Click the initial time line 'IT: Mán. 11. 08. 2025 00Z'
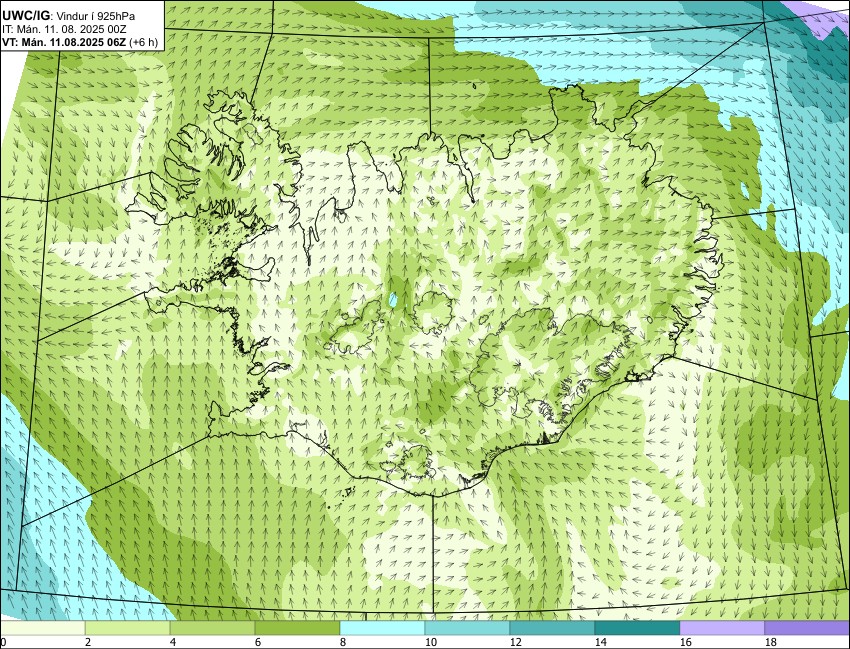This screenshot has height=649, width=850. coord(64,30)
